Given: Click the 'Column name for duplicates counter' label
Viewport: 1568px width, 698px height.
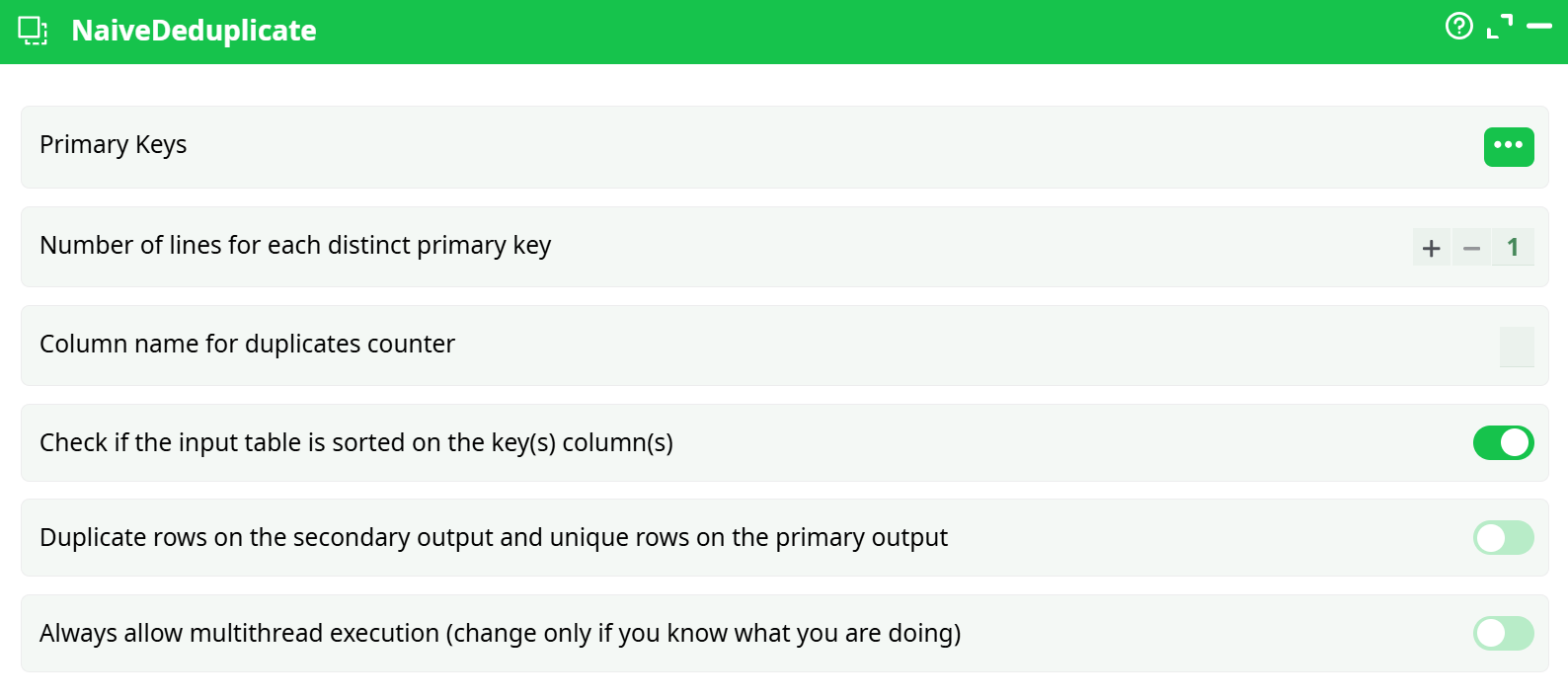Looking at the screenshot, I should click(247, 345).
